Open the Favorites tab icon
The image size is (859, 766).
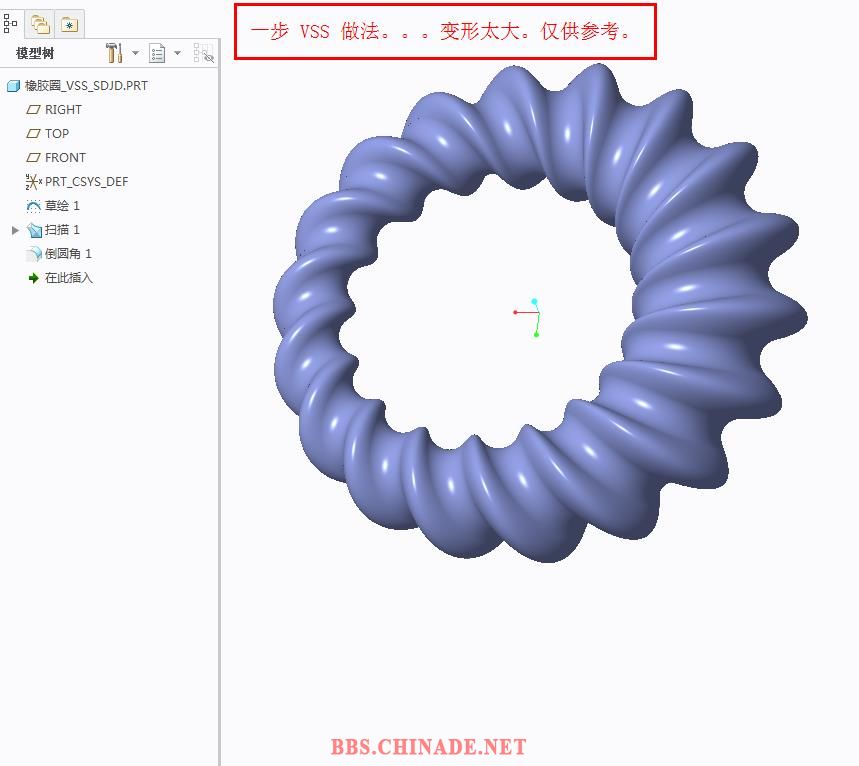70,25
